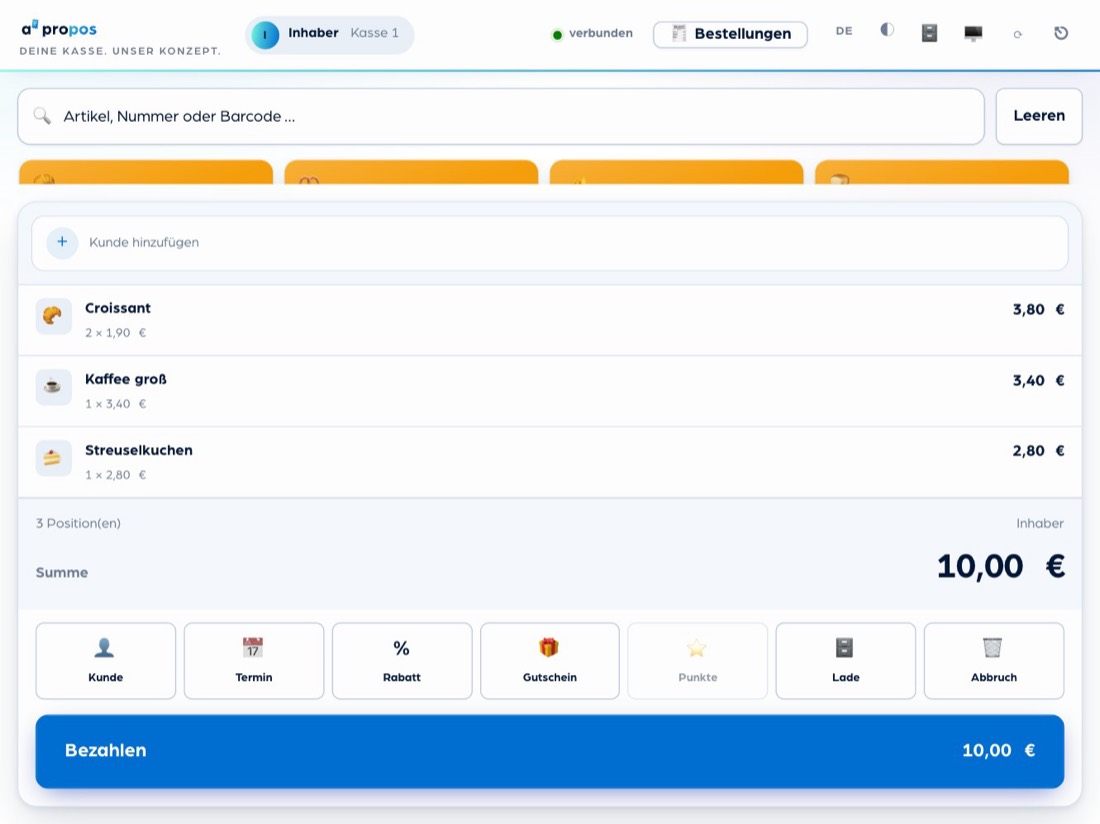This screenshot has height=824, width=1100.
Task: Click the Kunde hinzufügen field
Action: [x=550, y=243]
